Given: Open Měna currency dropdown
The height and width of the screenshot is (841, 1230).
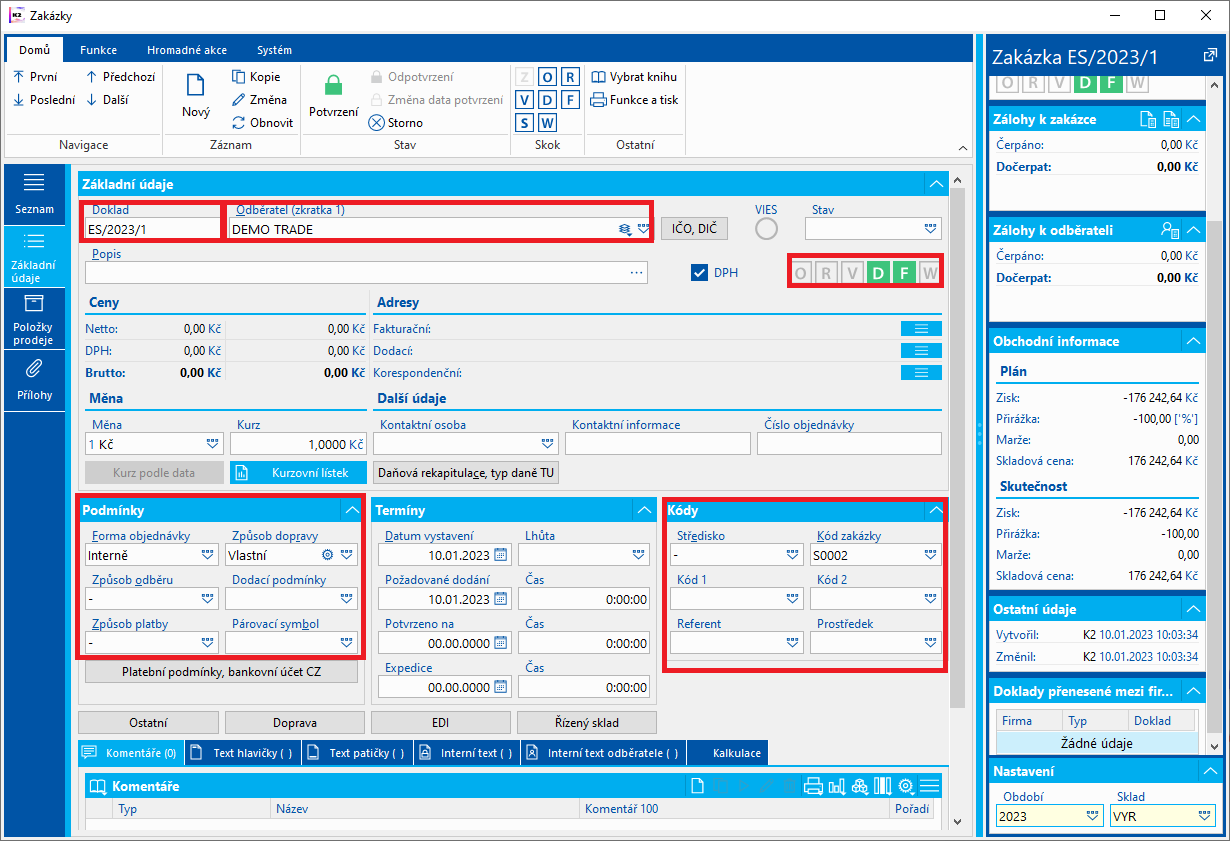Looking at the screenshot, I should click(x=212, y=443).
